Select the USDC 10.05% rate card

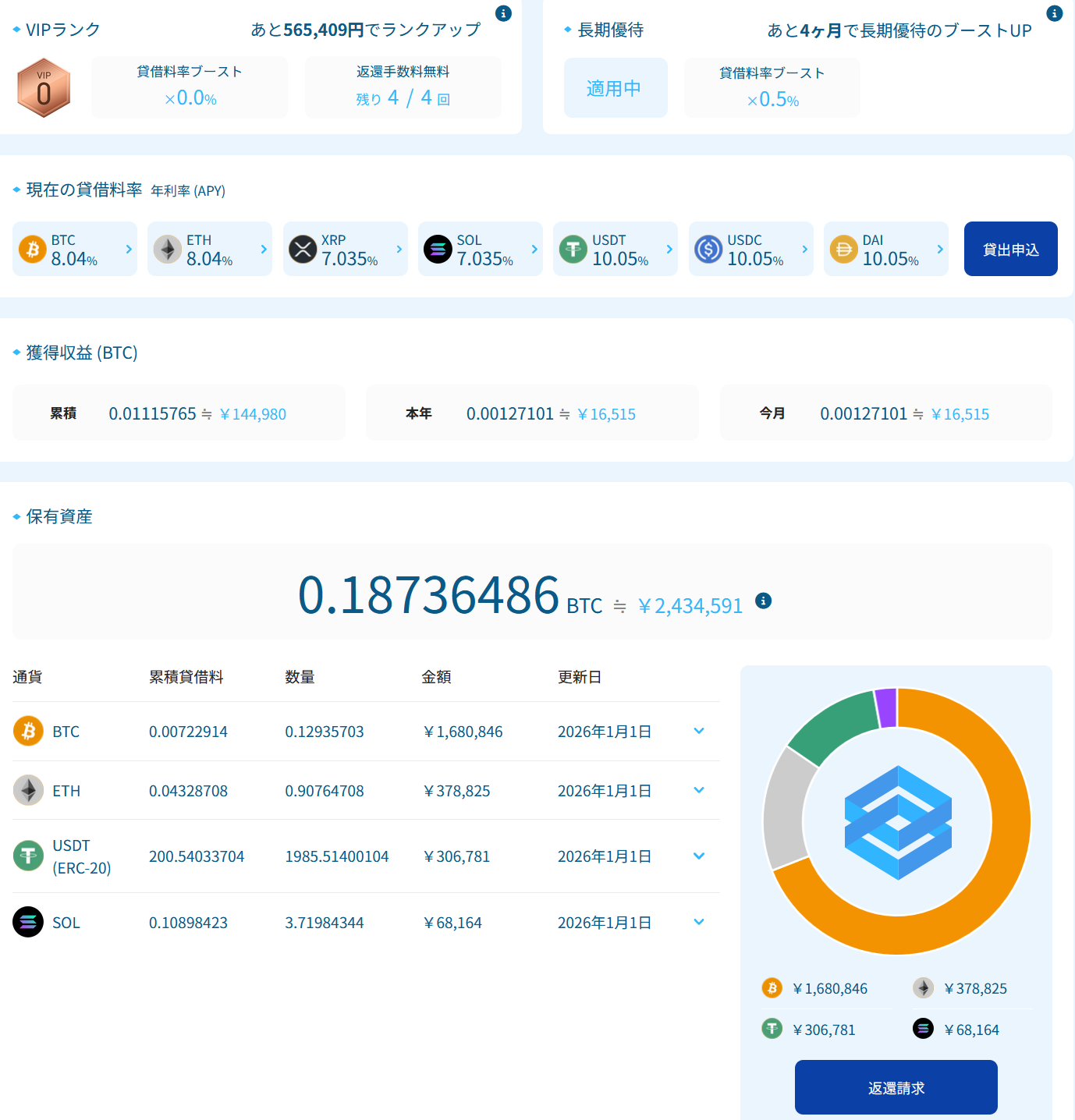(x=750, y=249)
